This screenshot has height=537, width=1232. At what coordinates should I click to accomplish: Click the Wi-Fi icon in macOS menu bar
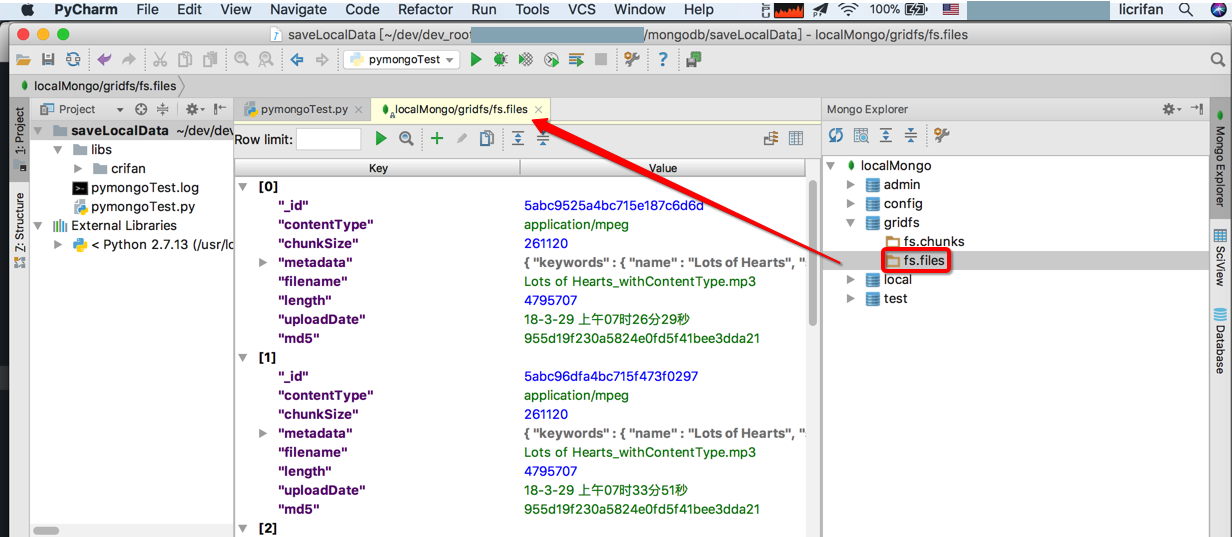click(x=848, y=10)
